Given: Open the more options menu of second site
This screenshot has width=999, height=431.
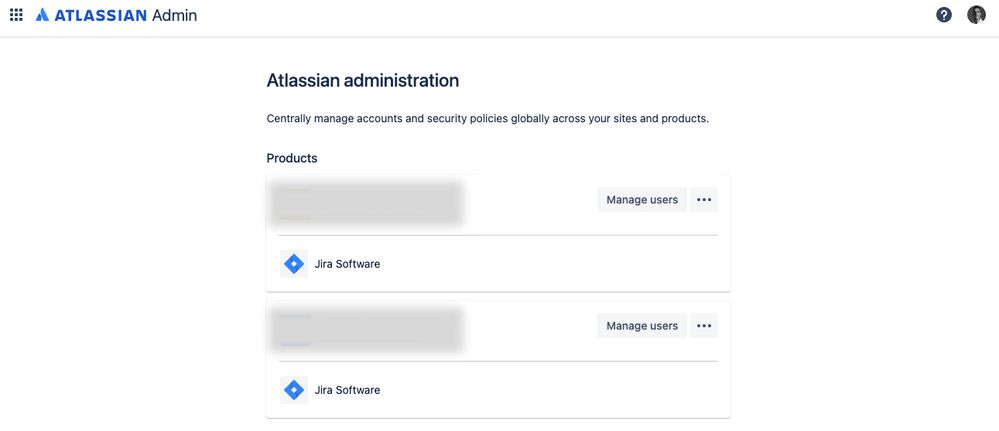Looking at the screenshot, I should pyautogui.click(x=704, y=326).
